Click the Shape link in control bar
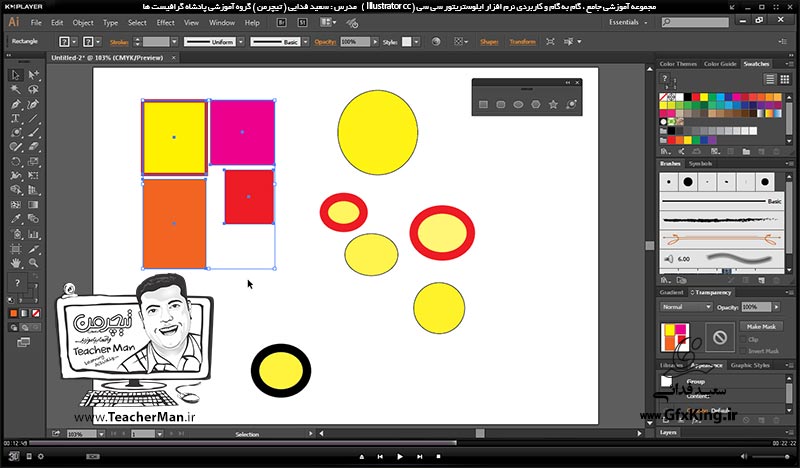This screenshot has height=468, width=800. click(489, 42)
